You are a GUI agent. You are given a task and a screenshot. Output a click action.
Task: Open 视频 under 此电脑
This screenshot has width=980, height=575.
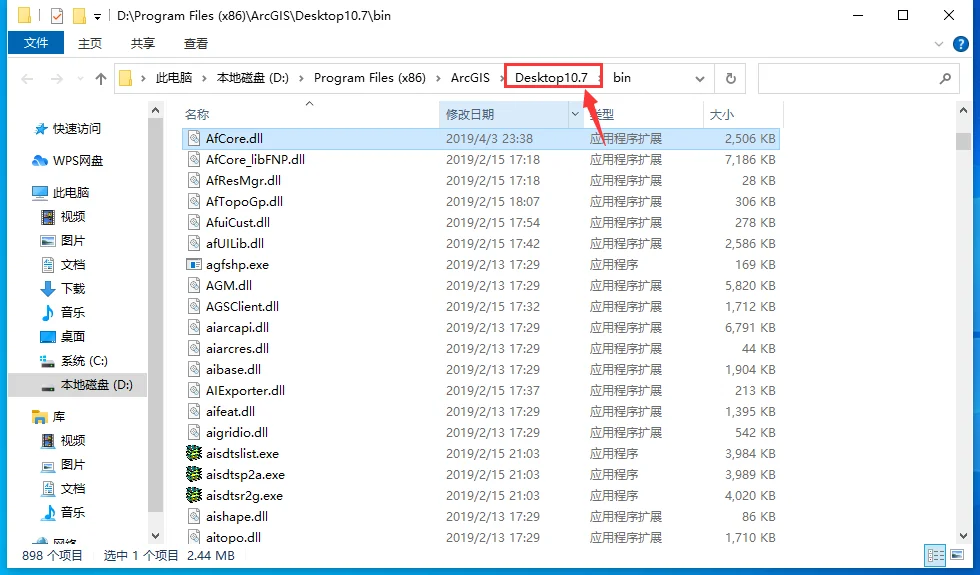coord(63,216)
